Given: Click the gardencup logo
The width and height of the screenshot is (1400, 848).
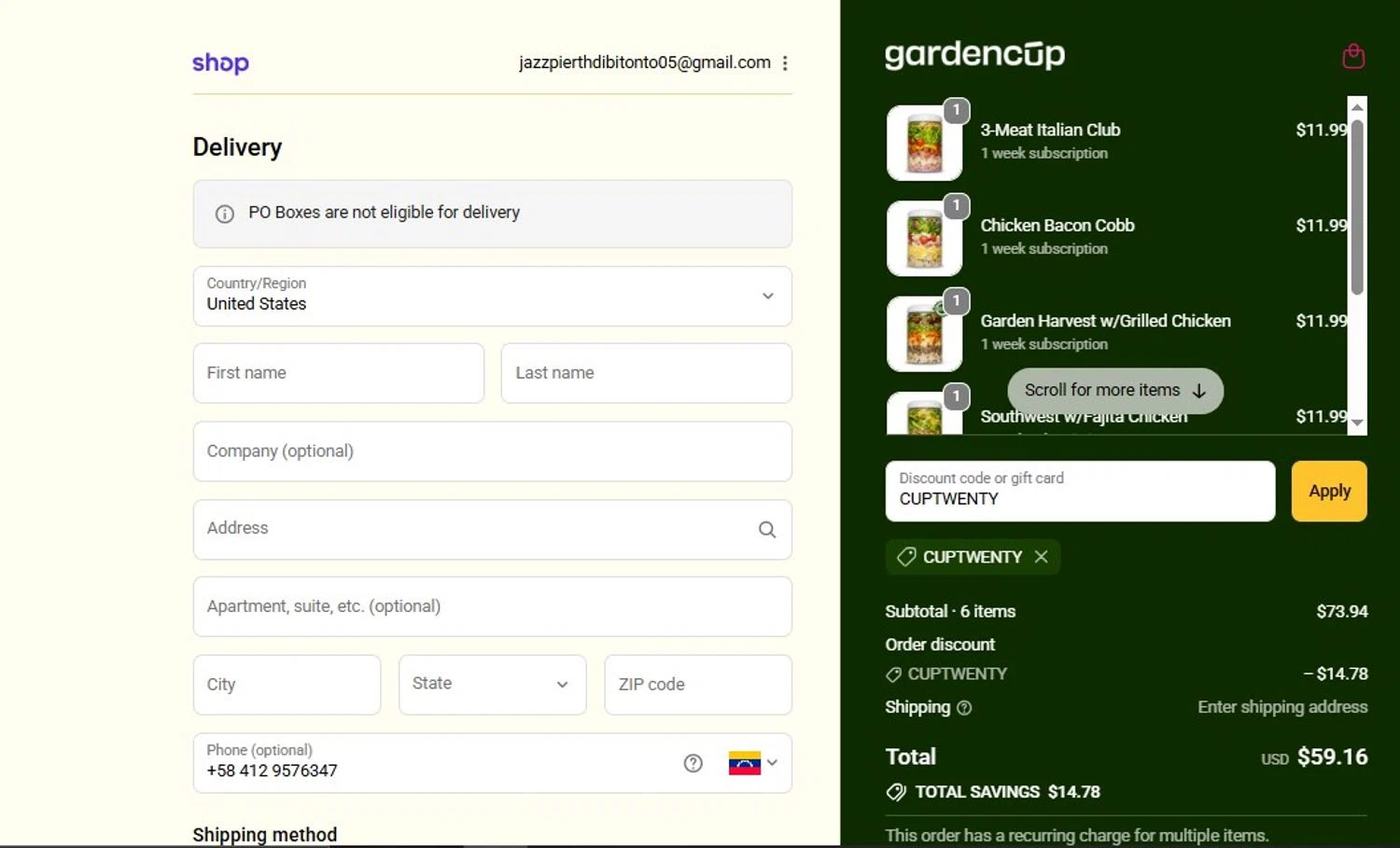Looking at the screenshot, I should [x=974, y=54].
